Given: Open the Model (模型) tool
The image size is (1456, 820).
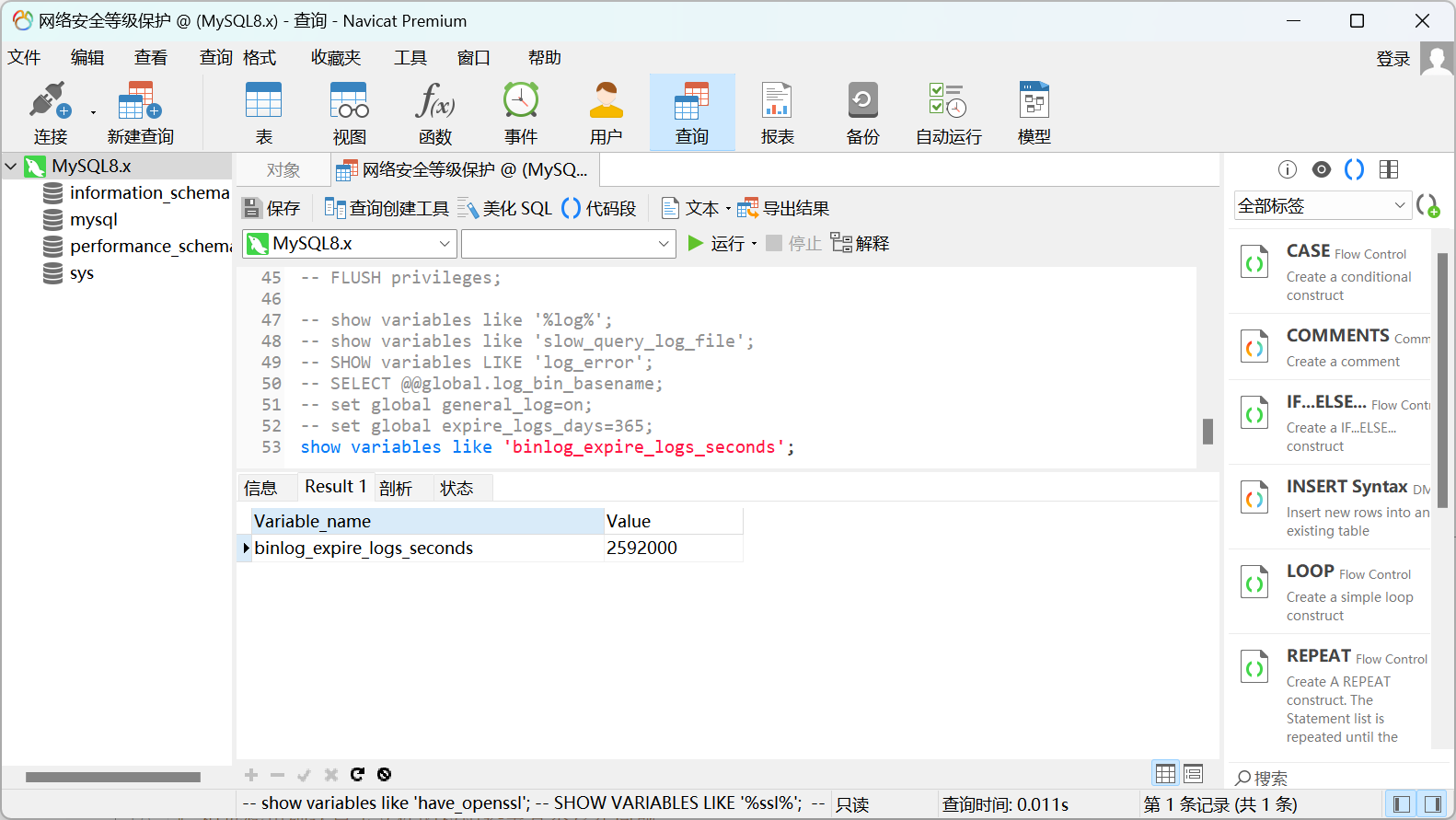Looking at the screenshot, I should (x=1034, y=112).
